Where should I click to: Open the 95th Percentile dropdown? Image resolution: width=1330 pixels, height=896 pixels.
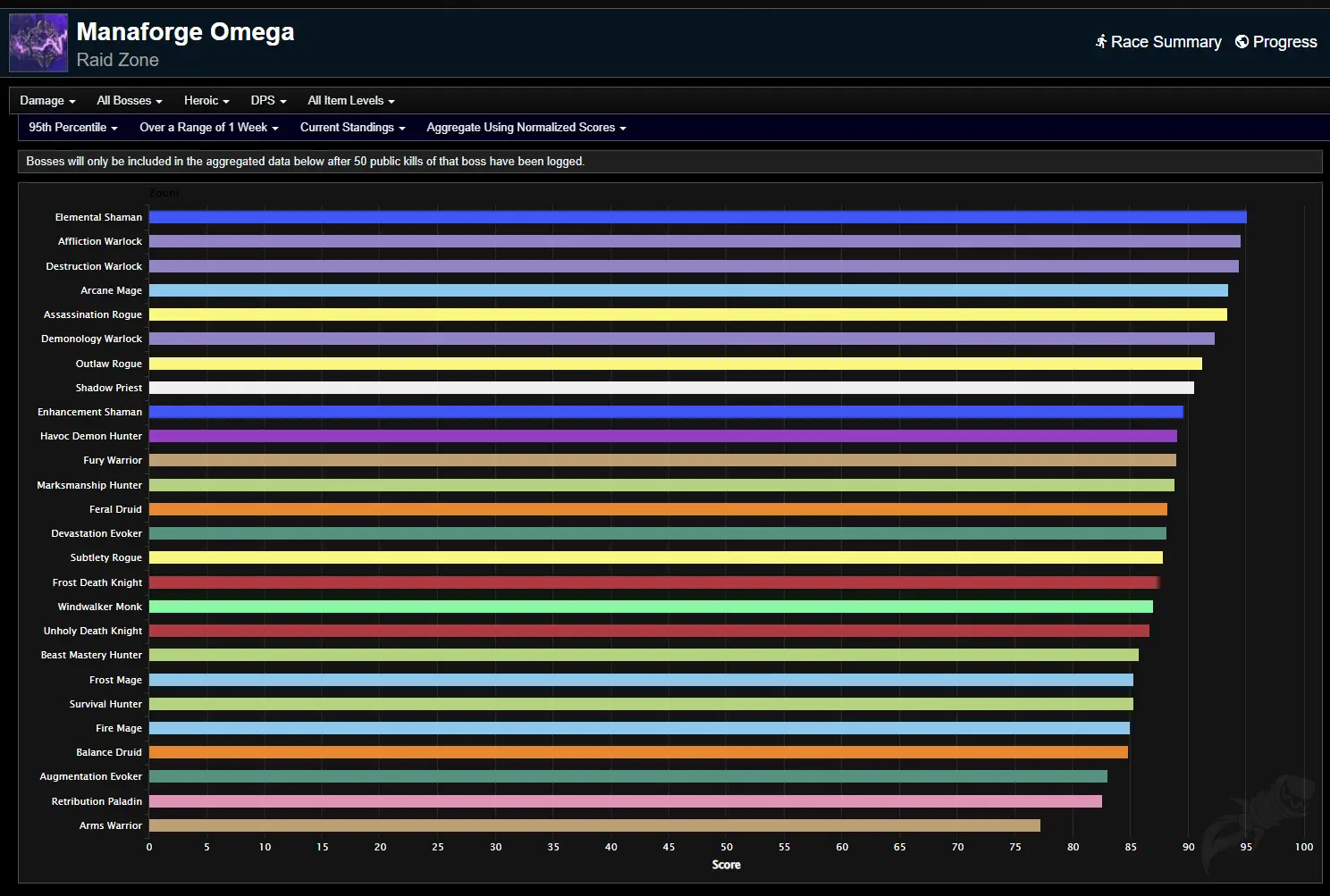[73, 128]
